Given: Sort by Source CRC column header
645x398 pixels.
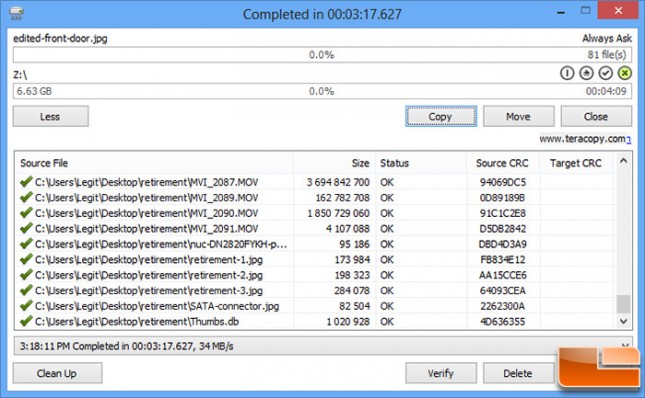Looking at the screenshot, I should click(503, 163).
